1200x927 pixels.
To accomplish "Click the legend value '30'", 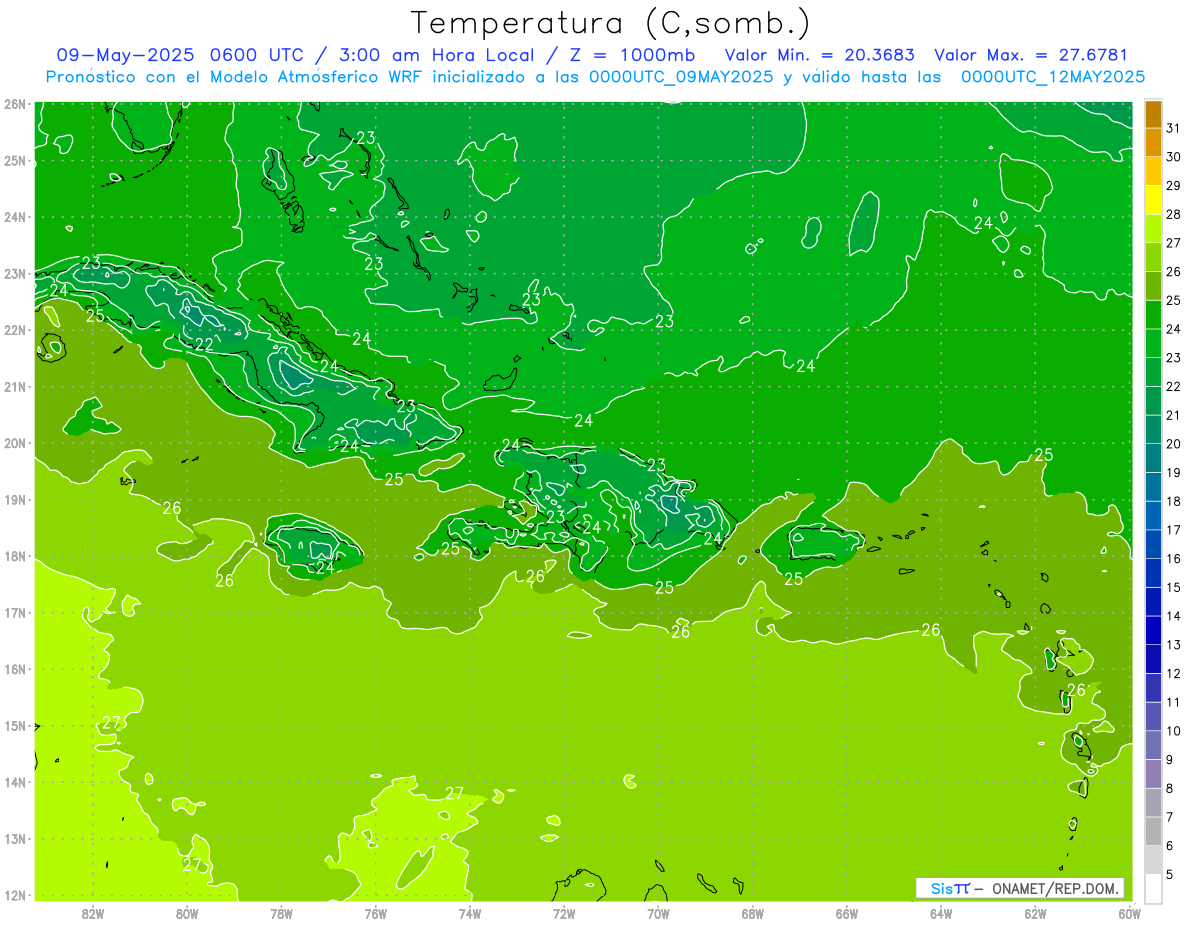I will click(1173, 157).
